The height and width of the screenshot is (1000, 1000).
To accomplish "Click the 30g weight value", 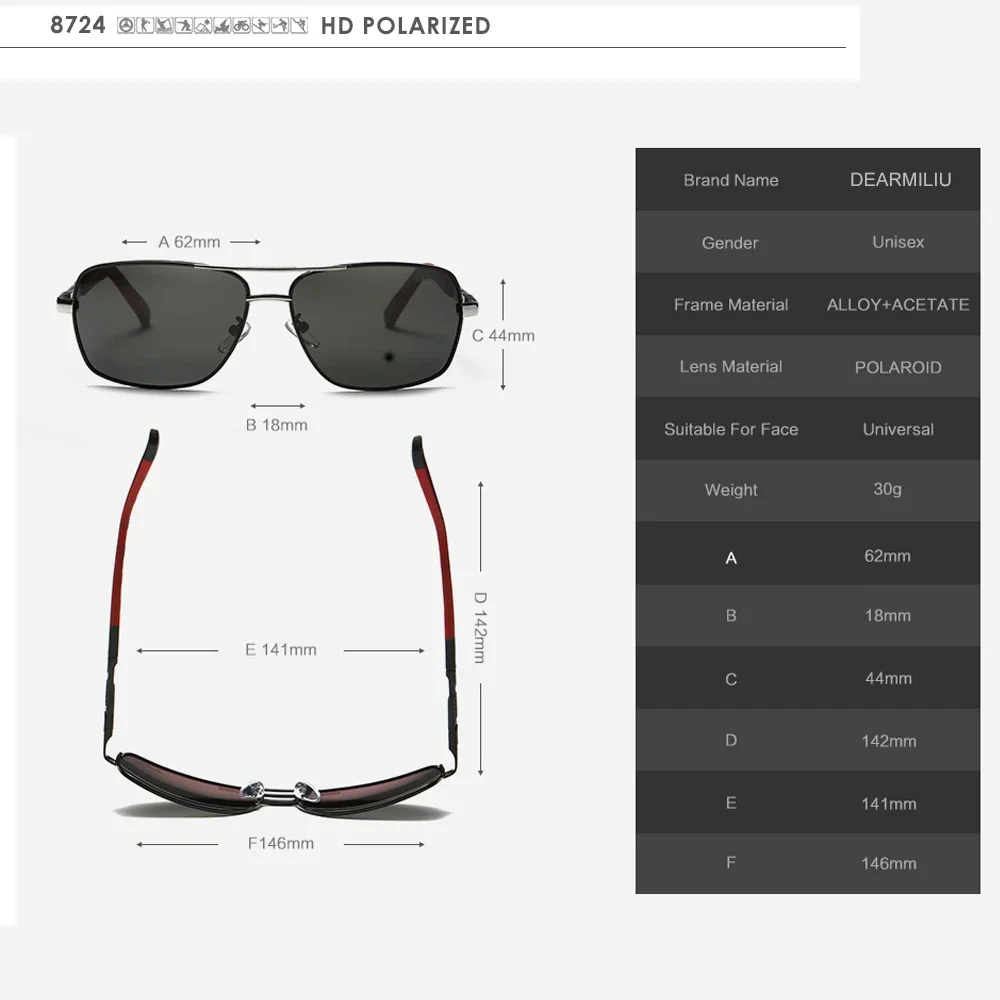I will point(887,489).
